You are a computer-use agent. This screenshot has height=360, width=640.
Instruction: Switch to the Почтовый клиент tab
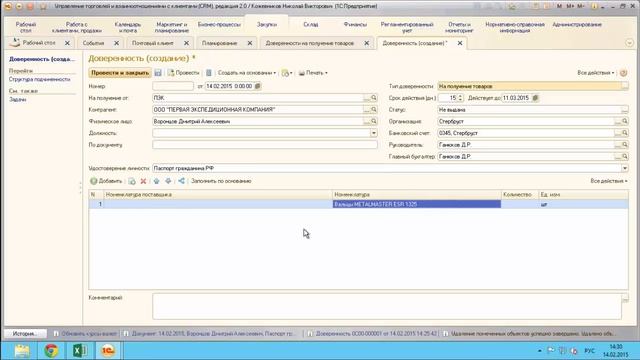153,43
